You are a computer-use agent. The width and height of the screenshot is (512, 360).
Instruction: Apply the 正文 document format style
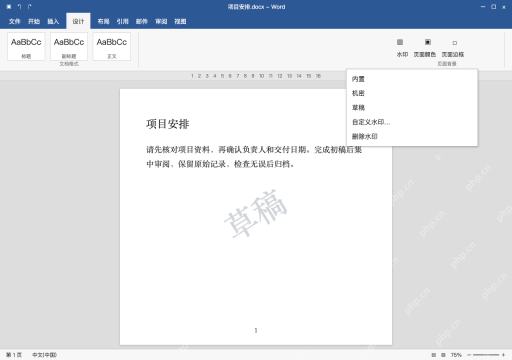(x=112, y=46)
